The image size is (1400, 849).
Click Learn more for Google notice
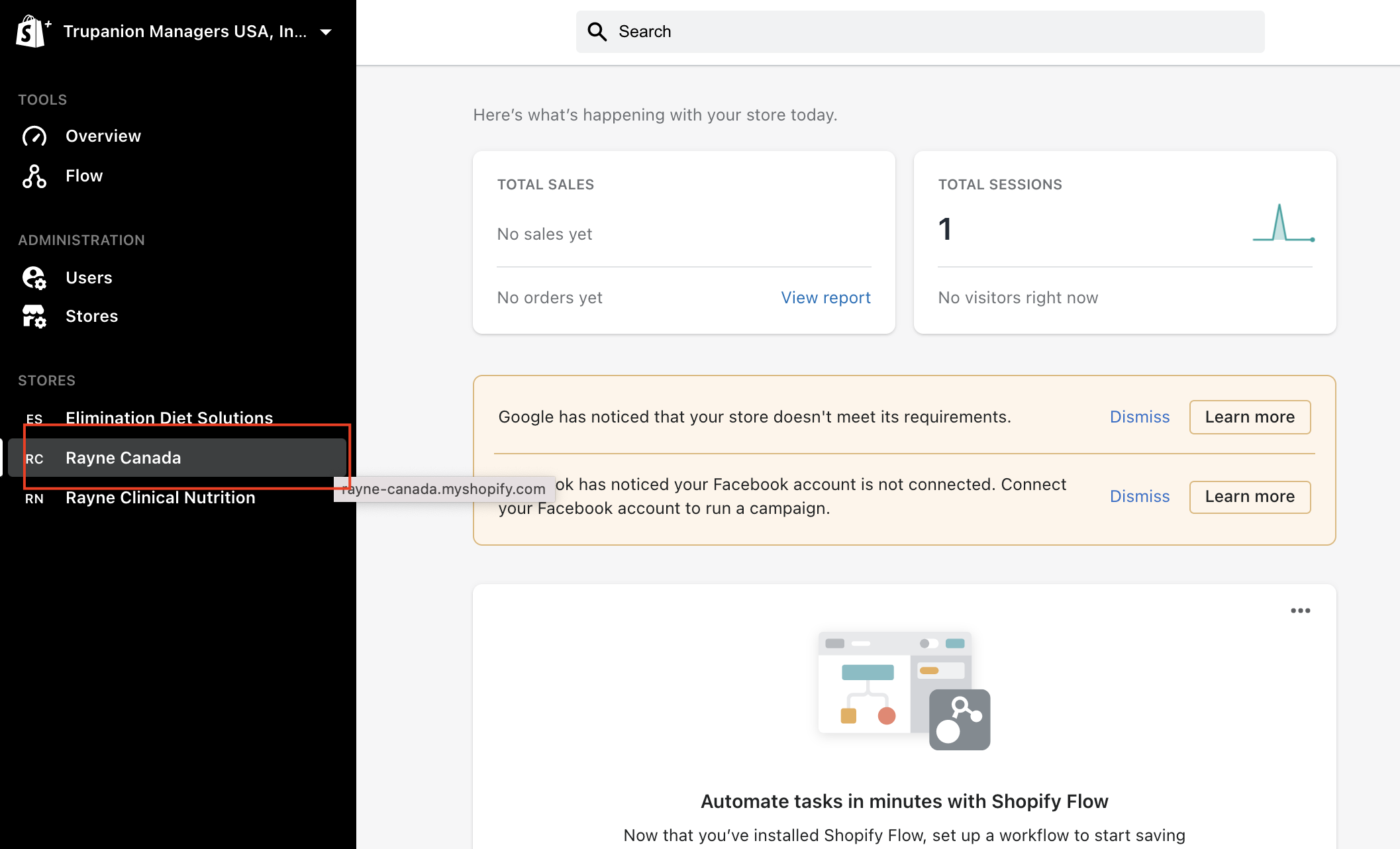pos(1249,417)
